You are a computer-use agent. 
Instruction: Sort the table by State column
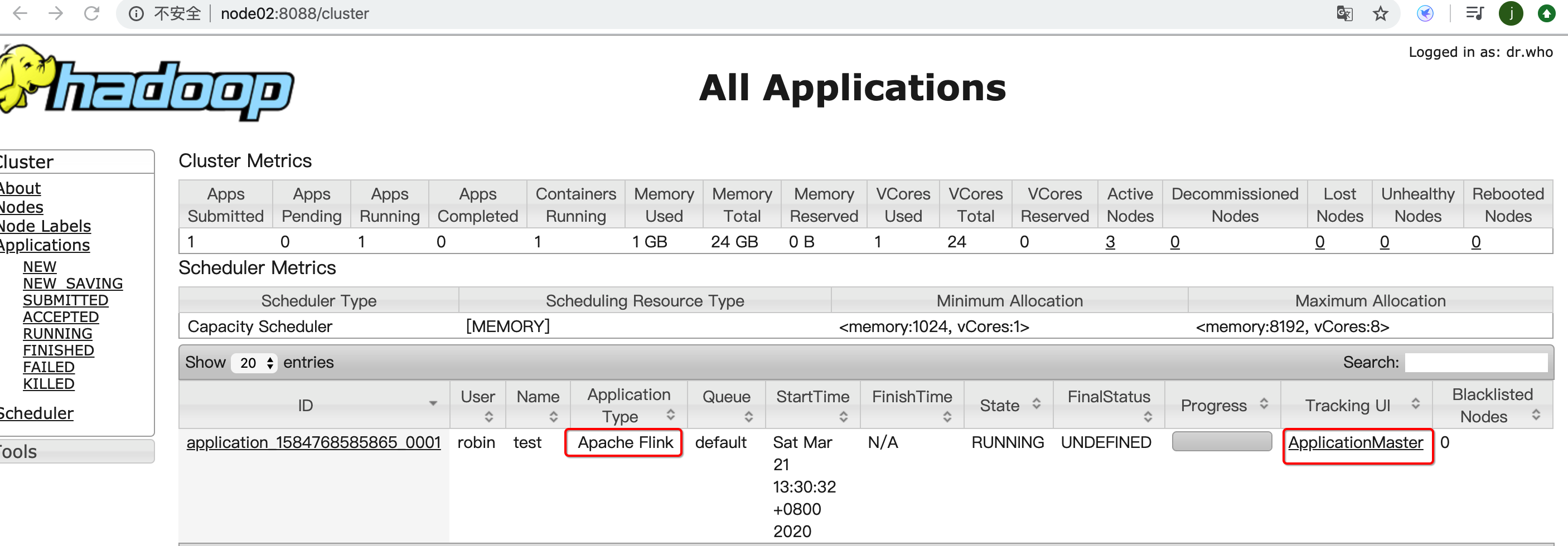1009,405
